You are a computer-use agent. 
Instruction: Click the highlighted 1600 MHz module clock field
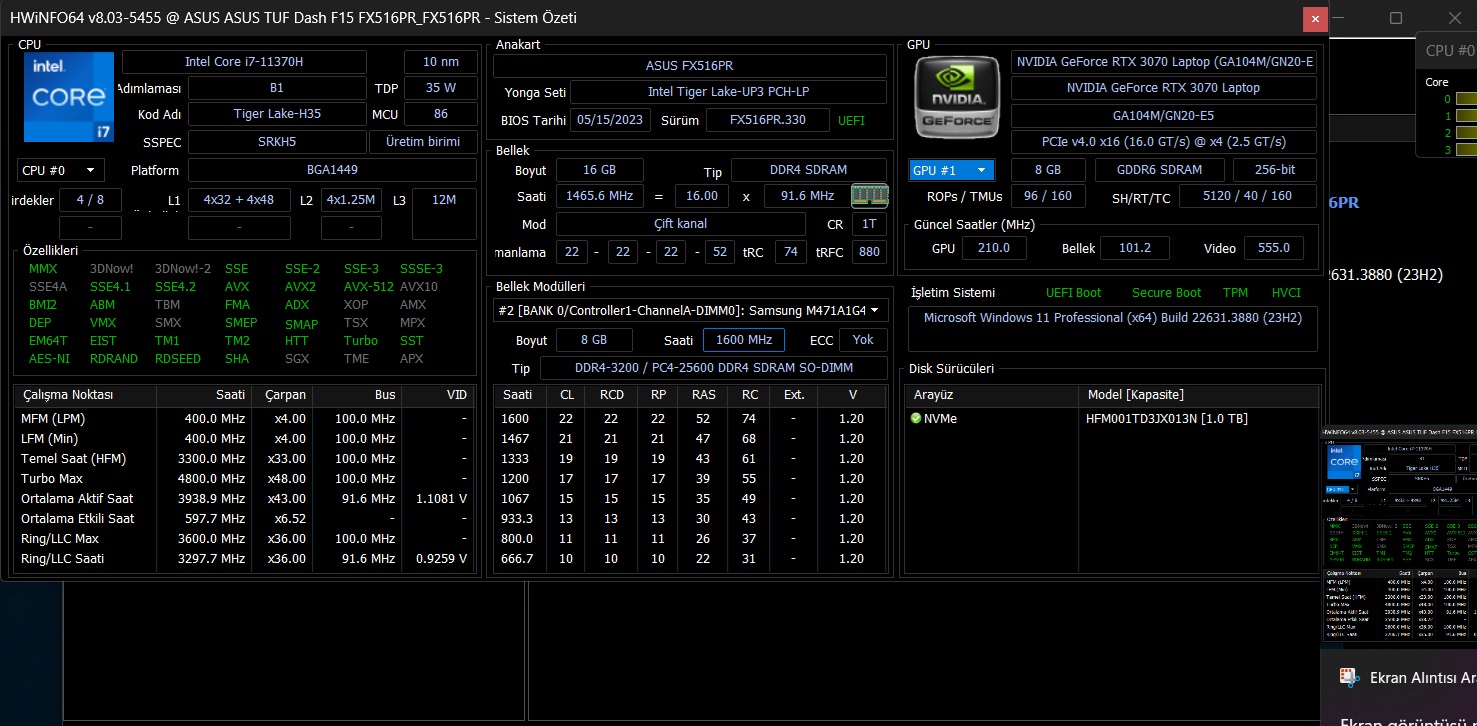(743, 340)
